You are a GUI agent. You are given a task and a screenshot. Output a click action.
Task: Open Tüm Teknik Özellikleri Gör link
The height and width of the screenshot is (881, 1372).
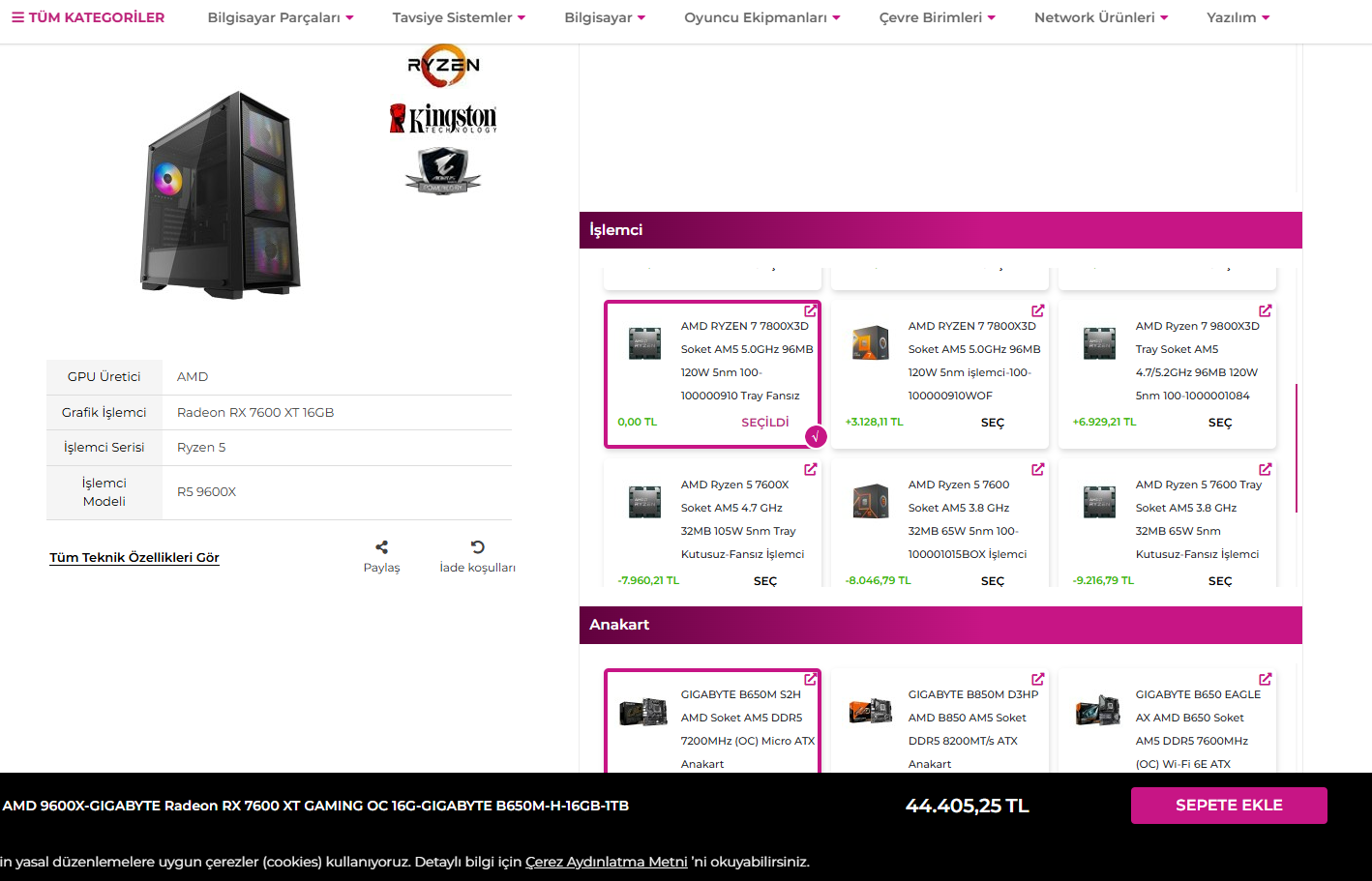(134, 558)
